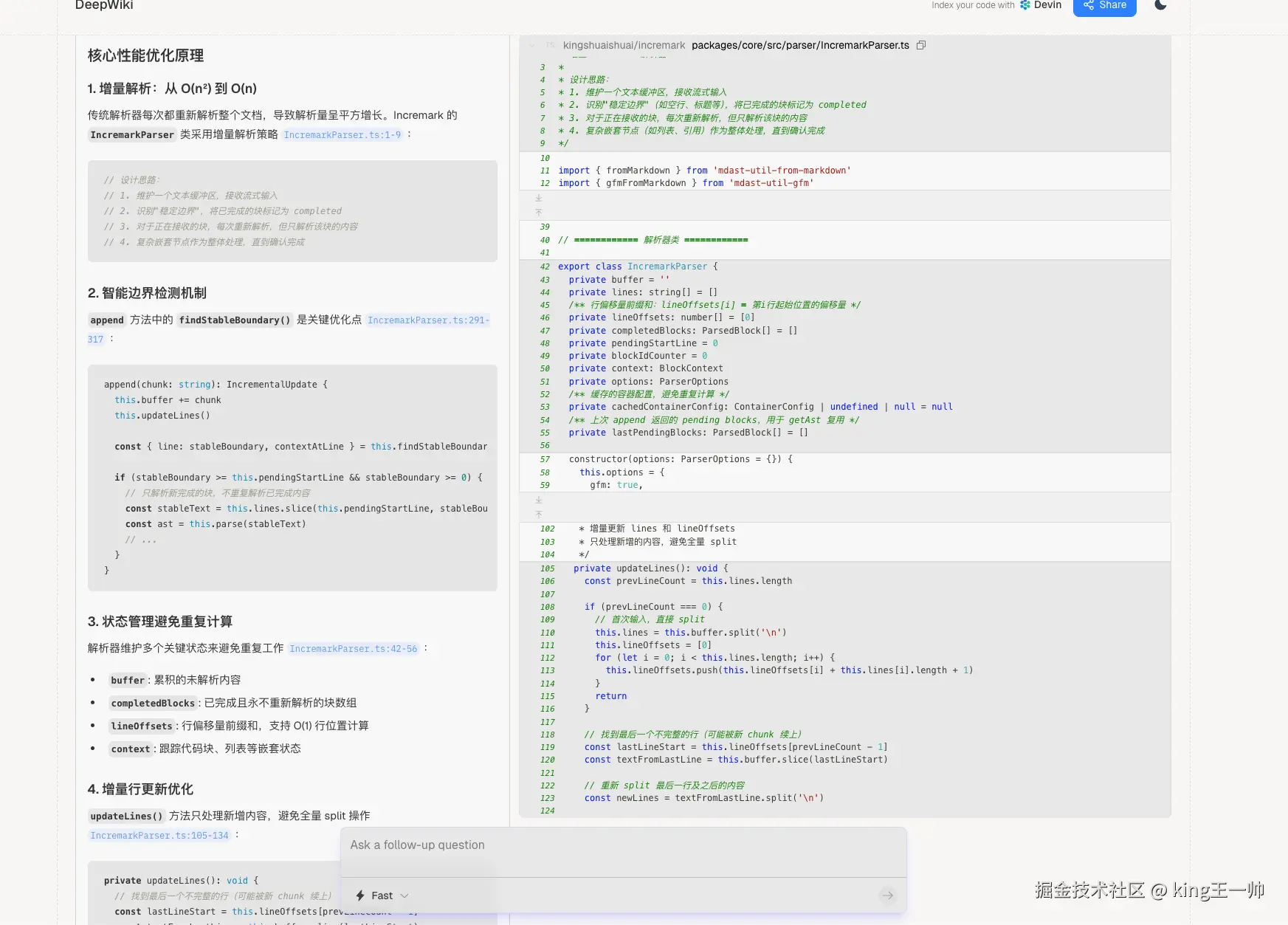Go to DeepWiki home via logo
This screenshot has width=1288, height=925.
[104, 6]
